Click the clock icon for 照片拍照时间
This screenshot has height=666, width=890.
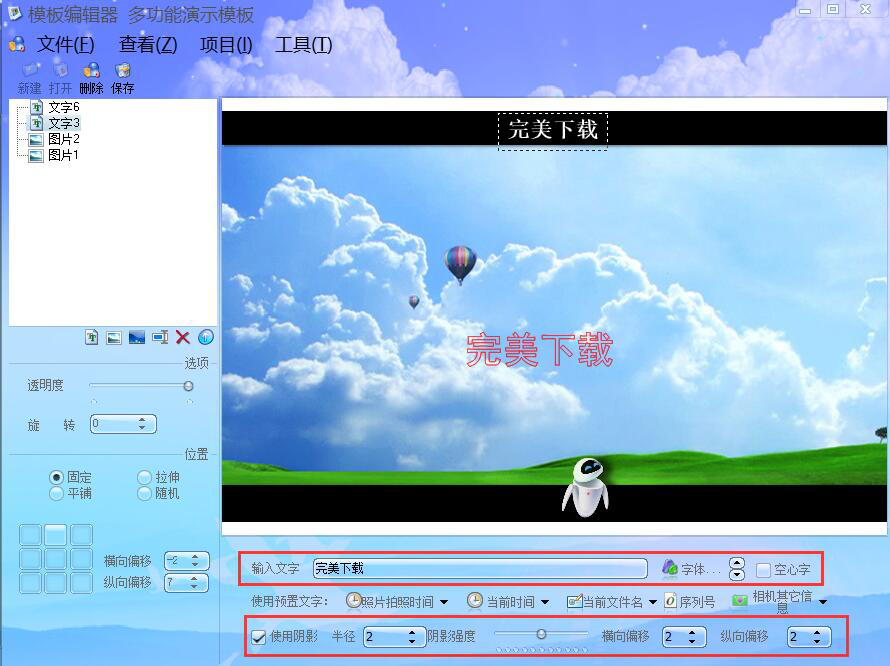point(354,601)
